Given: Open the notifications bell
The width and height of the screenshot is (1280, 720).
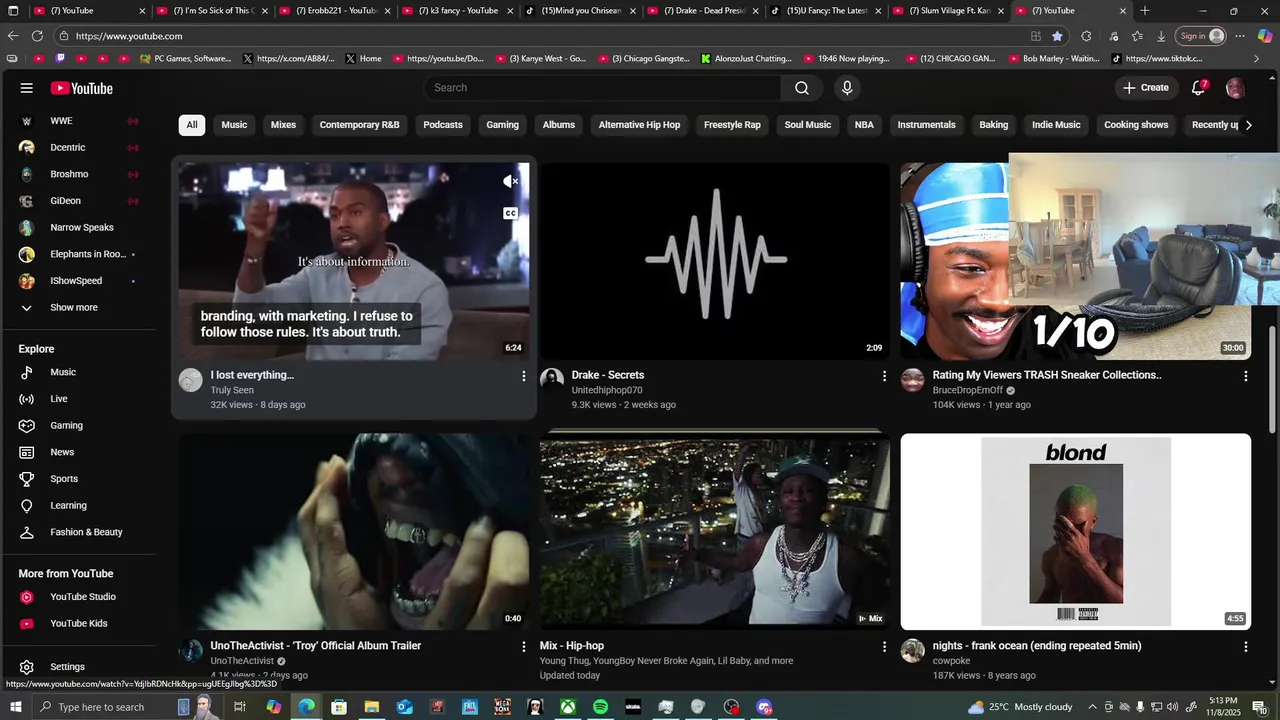Looking at the screenshot, I should (x=1198, y=88).
